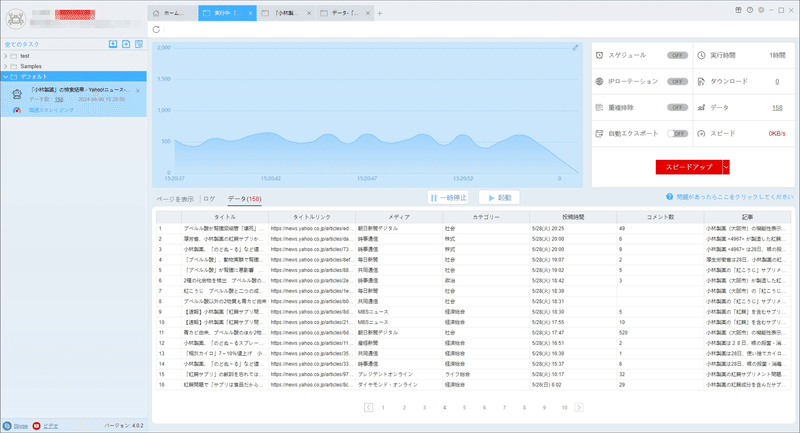This screenshot has height=433, width=800.
Task: Open the ページを表示 tab
Action: (x=175, y=199)
